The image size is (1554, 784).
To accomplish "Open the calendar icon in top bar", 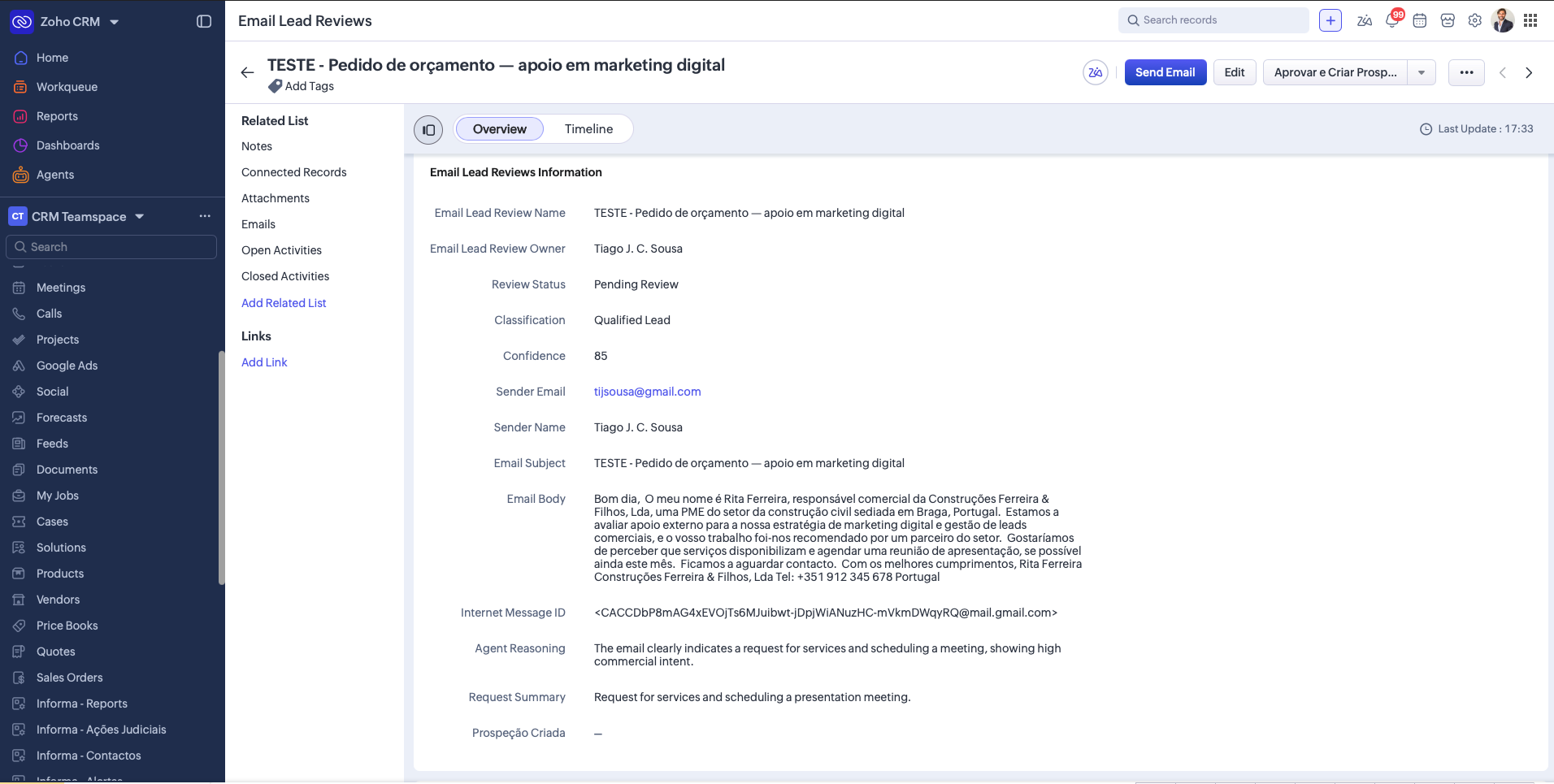I will click(1420, 20).
